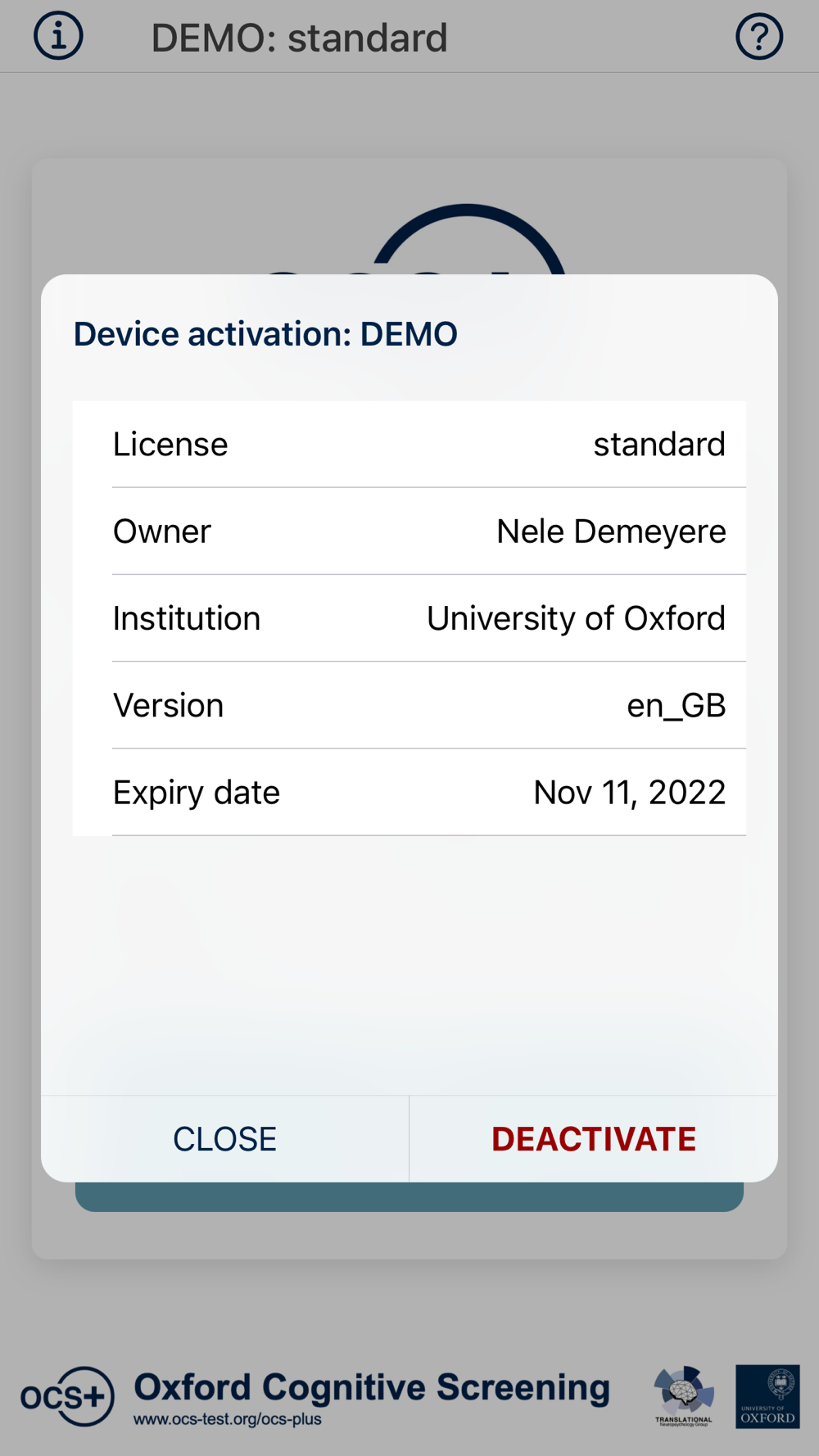Select the Expiry date row
819x1456 pixels.
409,793
